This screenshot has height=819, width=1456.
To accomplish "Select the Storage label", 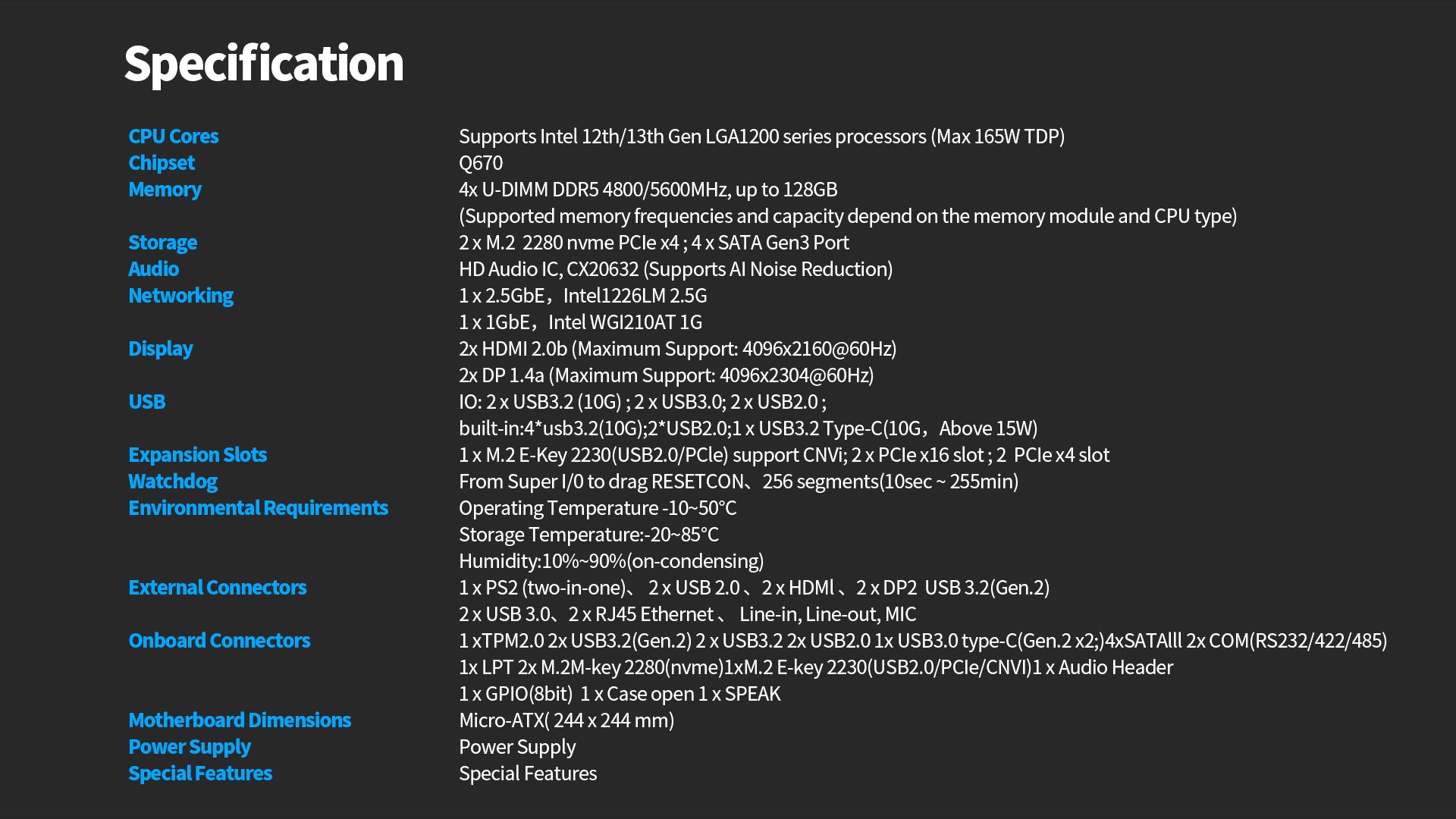I will (x=162, y=243).
